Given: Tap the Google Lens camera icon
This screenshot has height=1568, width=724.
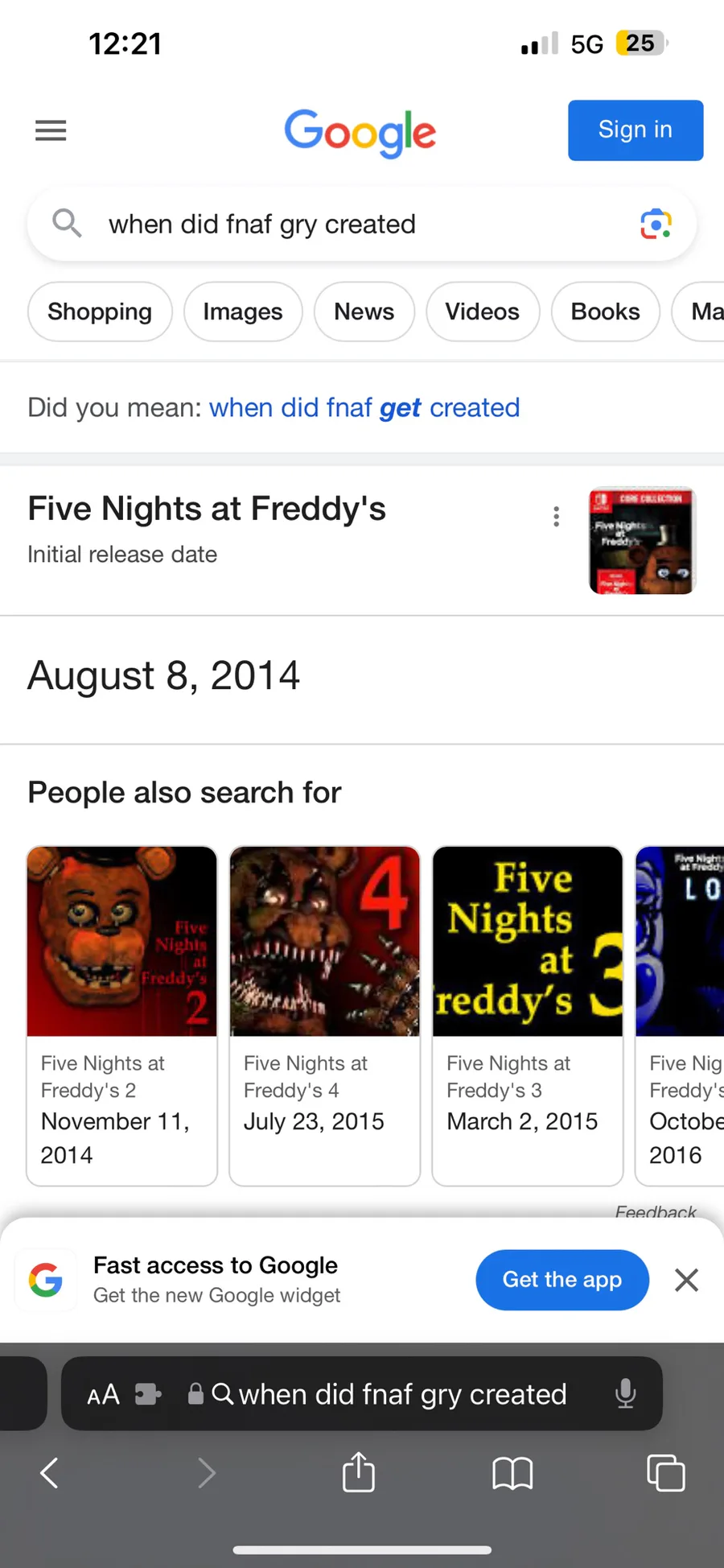Looking at the screenshot, I should pyautogui.click(x=656, y=224).
